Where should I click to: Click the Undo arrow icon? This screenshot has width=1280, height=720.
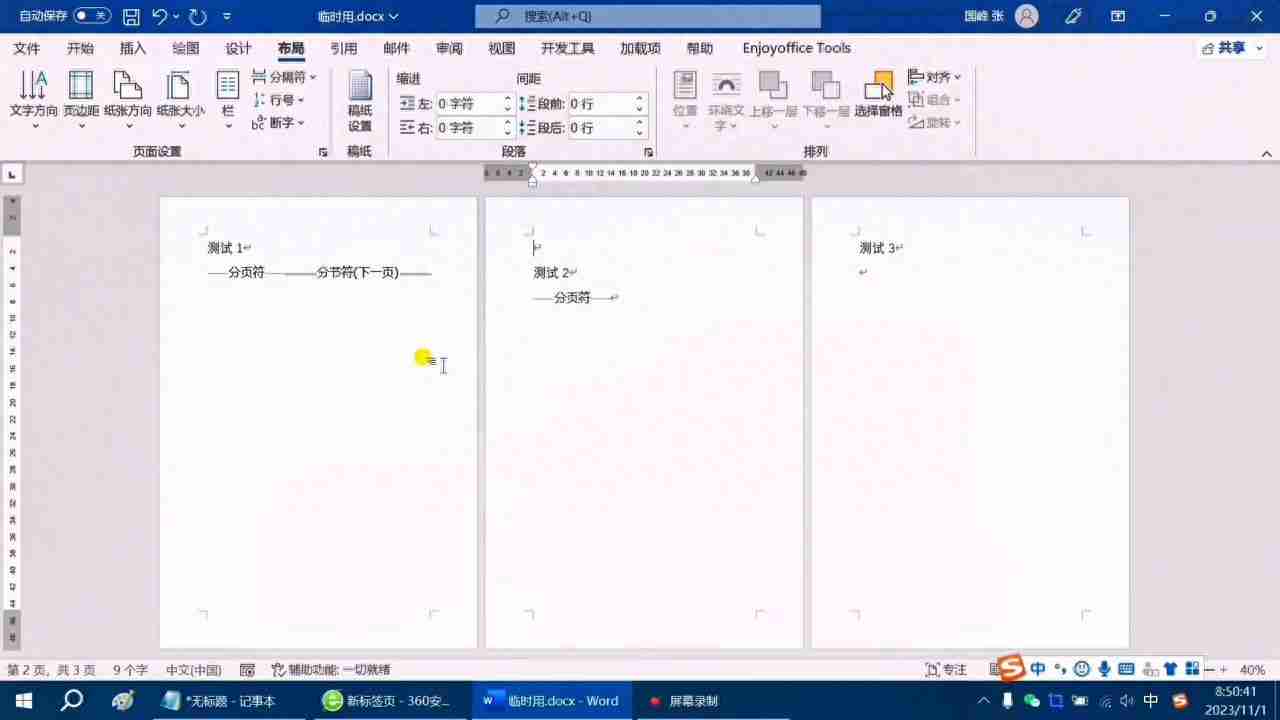click(160, 16)
